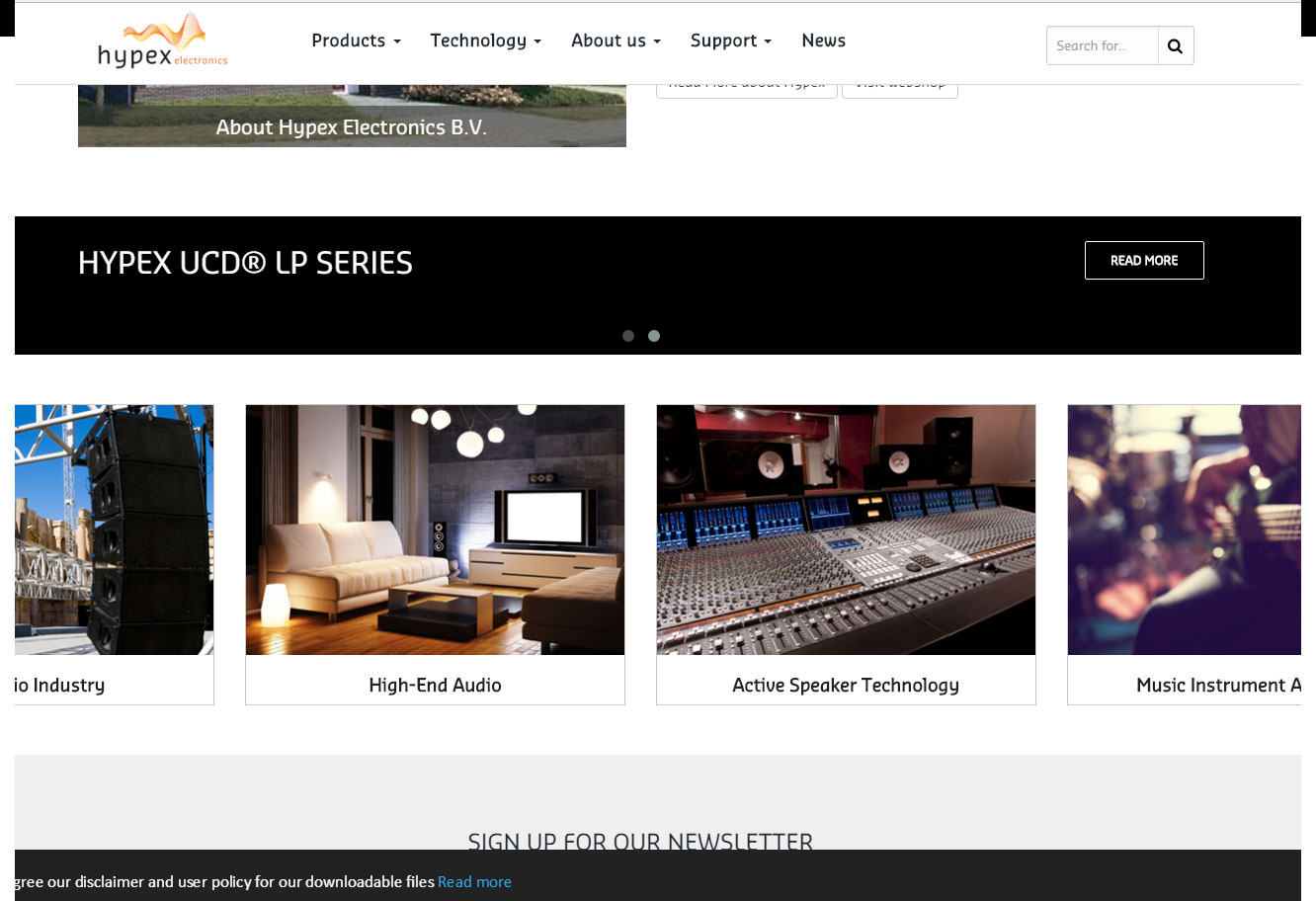
Task: Click the About Hypex Electronics B.V. image
Action: (352, 117)
